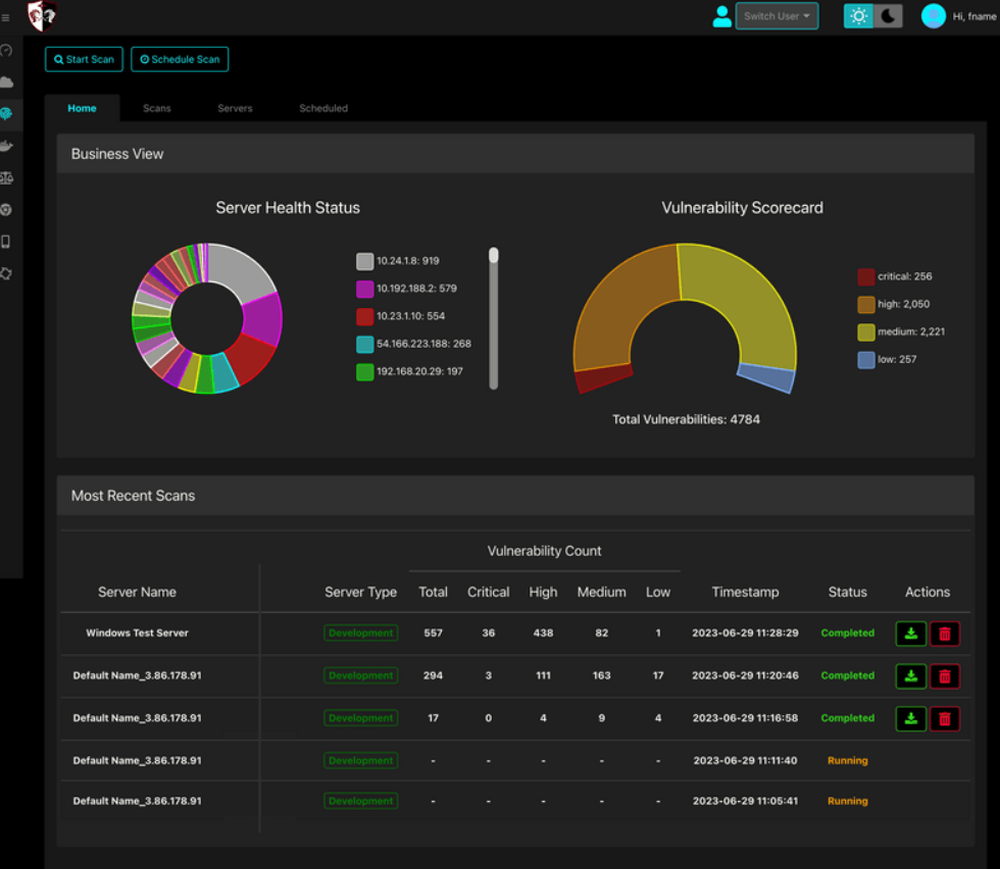Screen dimensions: 1000x869
Task: Click Running status for 11:11:40 scan
Action: (848, 761)
